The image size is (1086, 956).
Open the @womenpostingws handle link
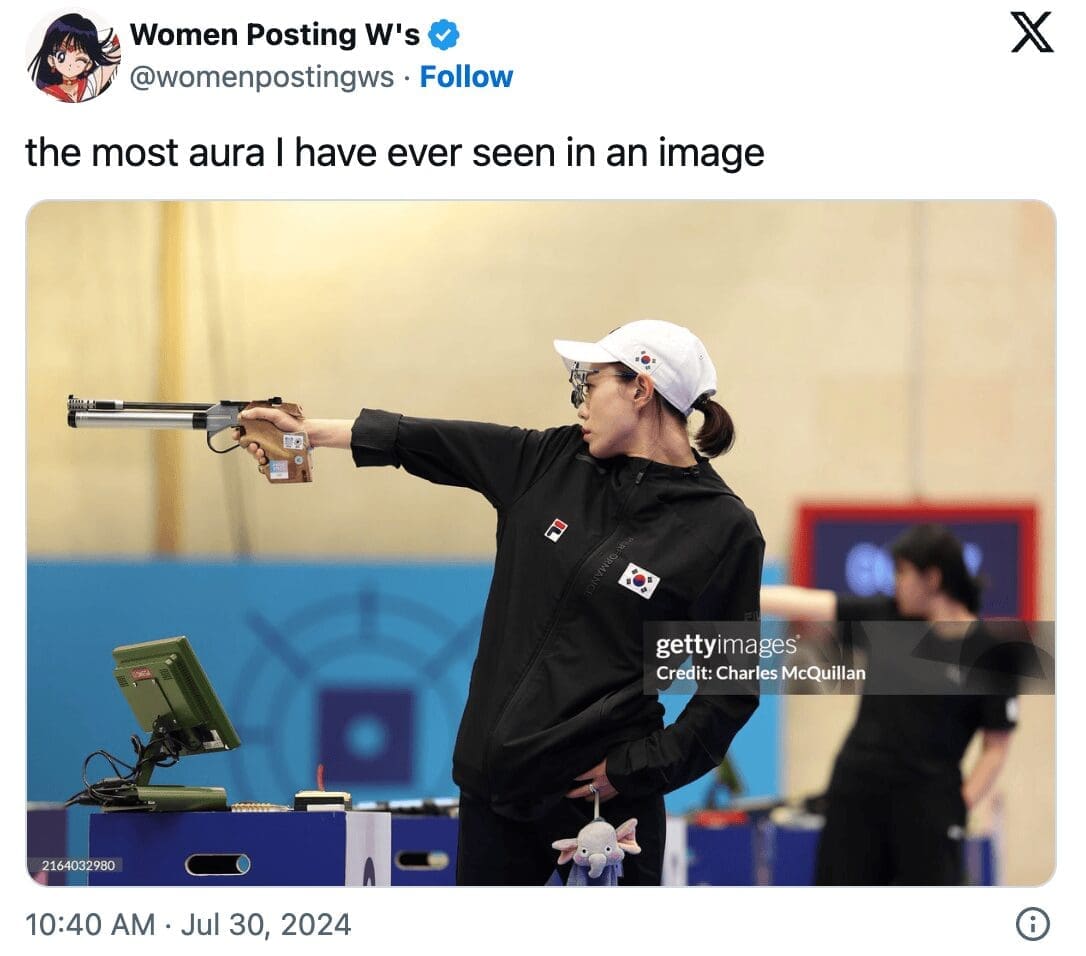[262, 77]
